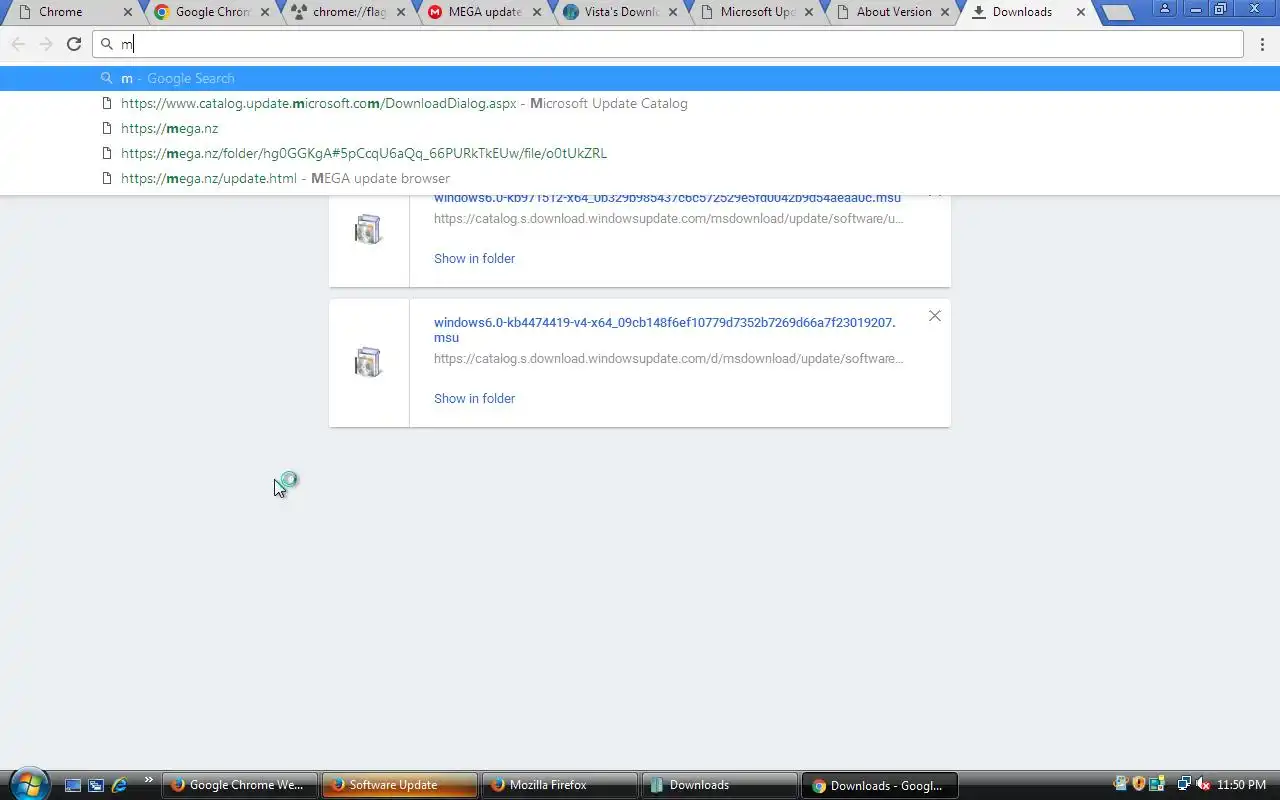Image resolution: width=1280 pixels, height=800 pixels.
Task: Click the Downloads - Google taskbar button
Action: (x=878, y=785)
